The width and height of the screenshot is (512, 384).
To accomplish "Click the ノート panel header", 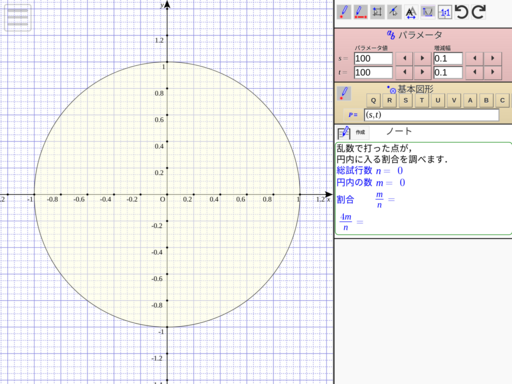I will tap(399, 131).
